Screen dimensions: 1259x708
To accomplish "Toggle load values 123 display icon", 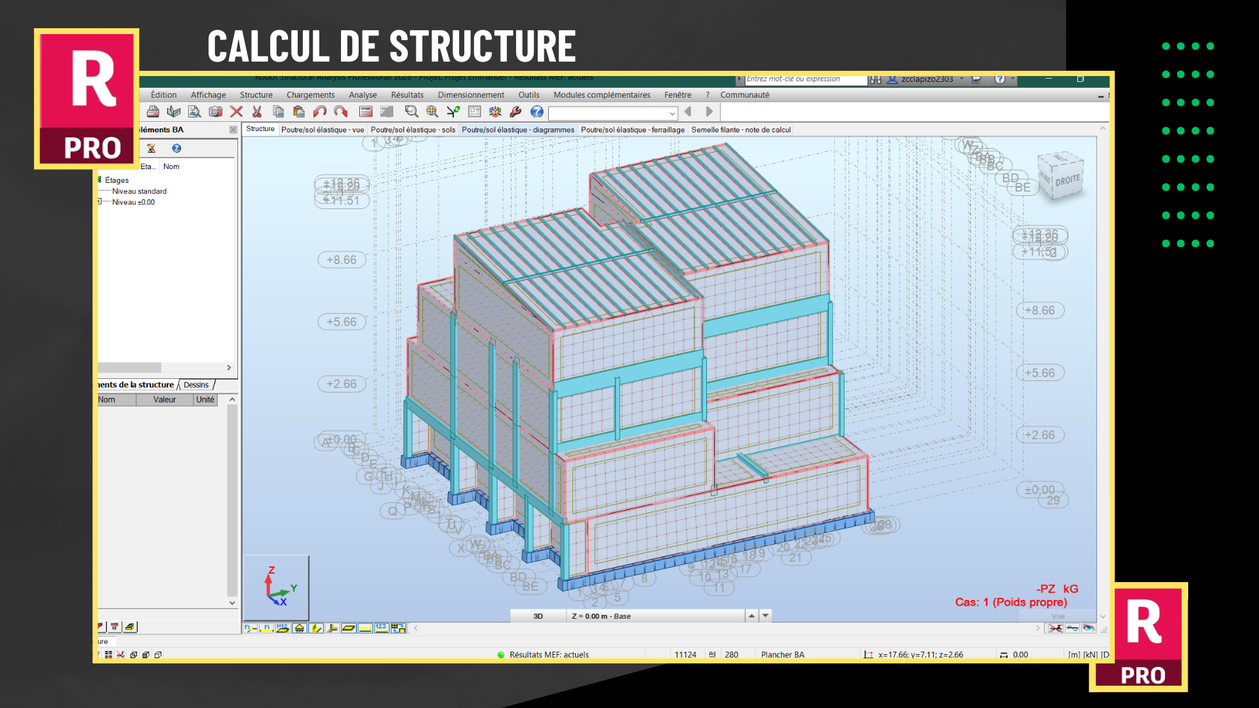I will 381,628.
